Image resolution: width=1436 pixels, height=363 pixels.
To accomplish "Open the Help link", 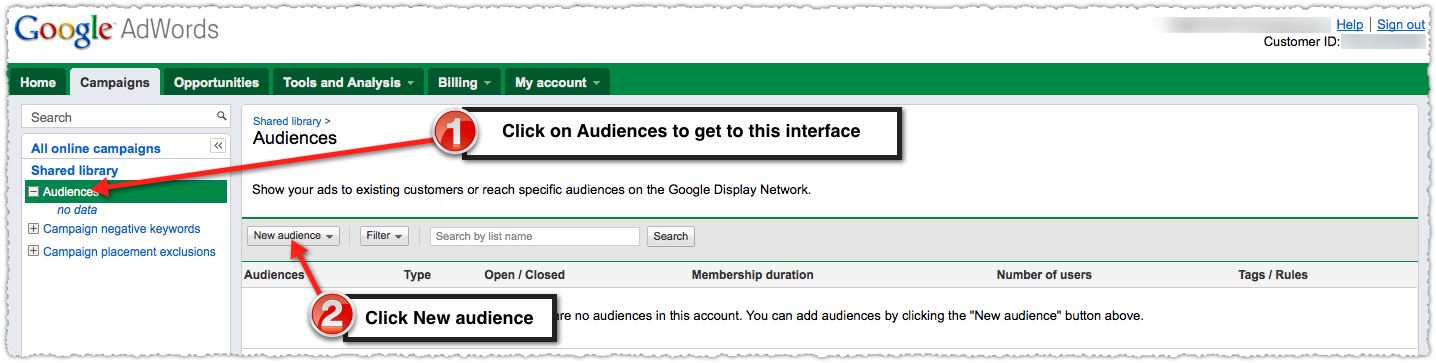I will (1350, 24).
